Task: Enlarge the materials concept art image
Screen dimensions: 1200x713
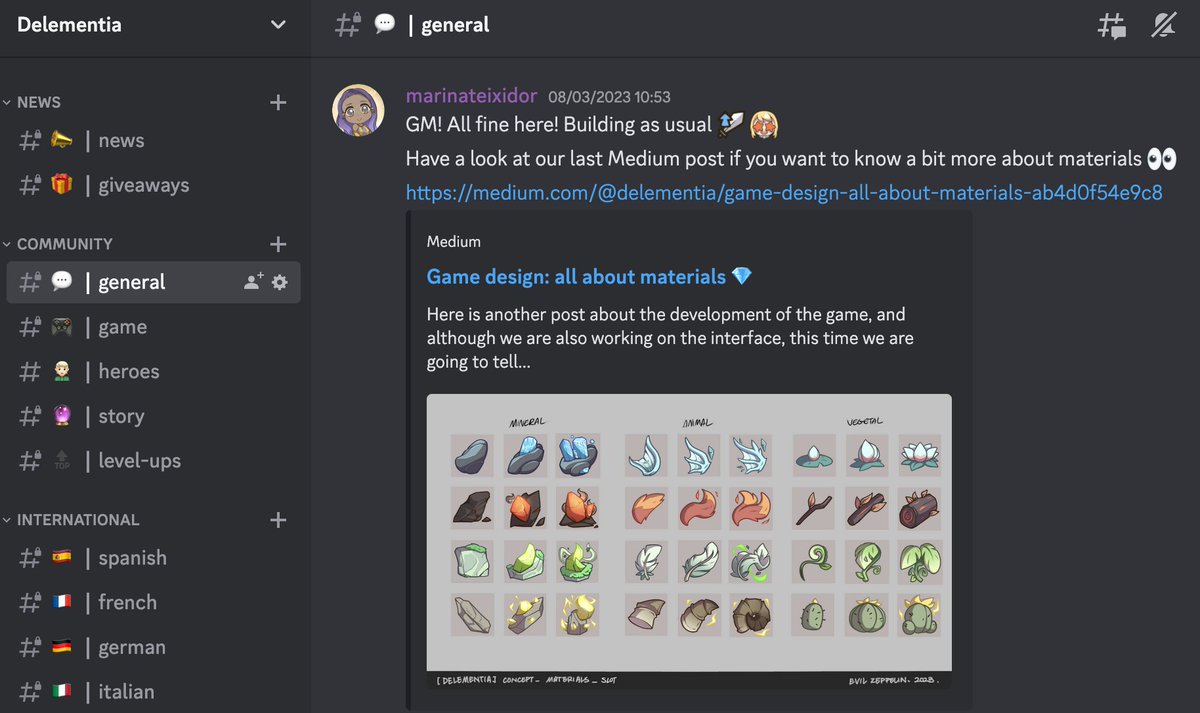Action: 689,541
